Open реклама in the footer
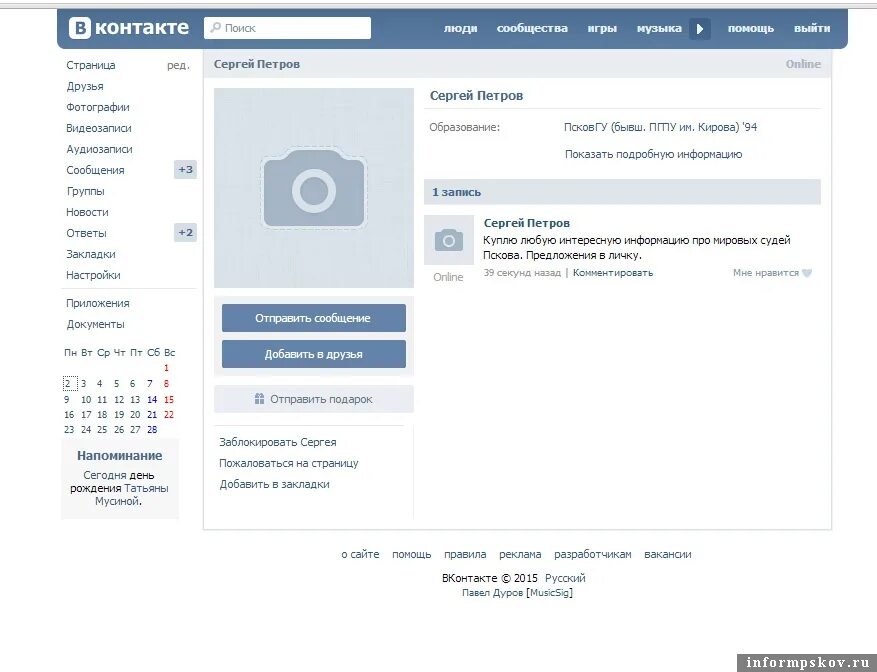This screenshot has width=877, height=672. tap(520, 554)
